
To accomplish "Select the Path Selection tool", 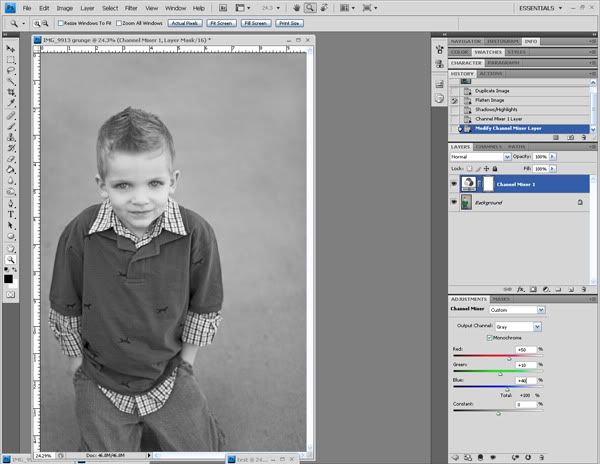I will (10, 225).
